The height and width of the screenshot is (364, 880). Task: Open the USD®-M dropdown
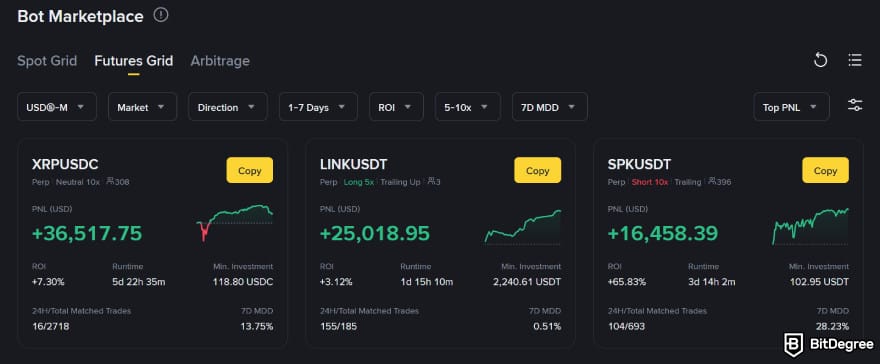coord(57,107)
